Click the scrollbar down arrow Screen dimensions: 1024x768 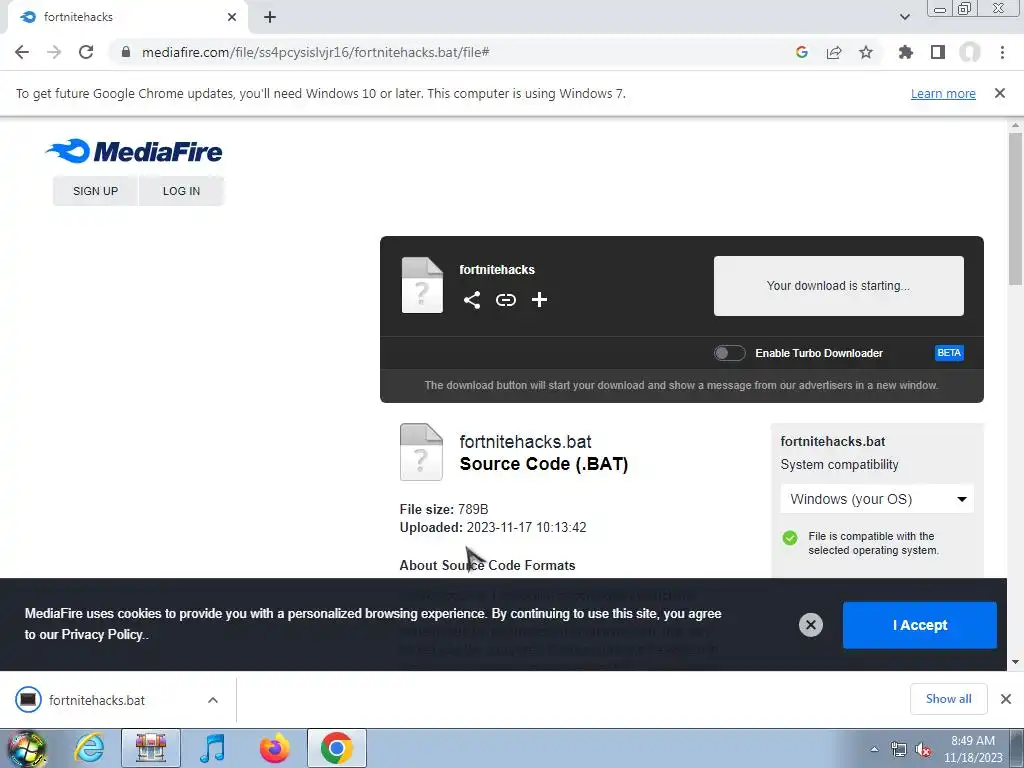click(1016, 662)
